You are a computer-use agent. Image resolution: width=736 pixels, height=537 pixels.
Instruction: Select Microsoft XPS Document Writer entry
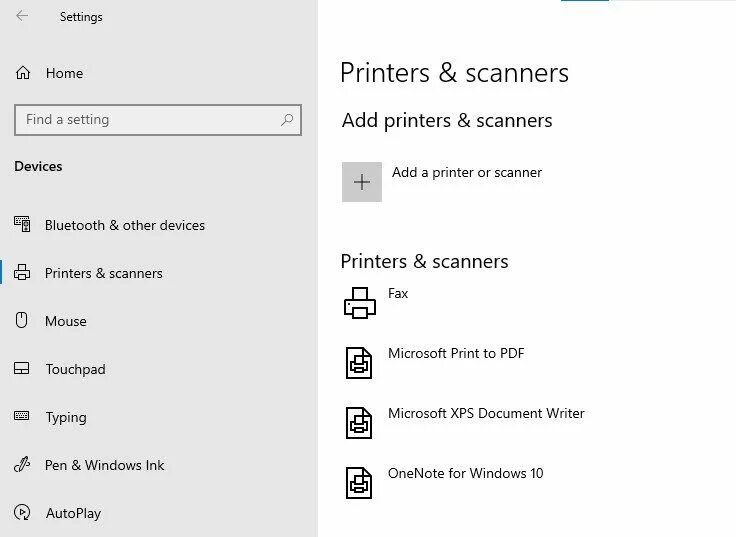(x=486, y=413)
